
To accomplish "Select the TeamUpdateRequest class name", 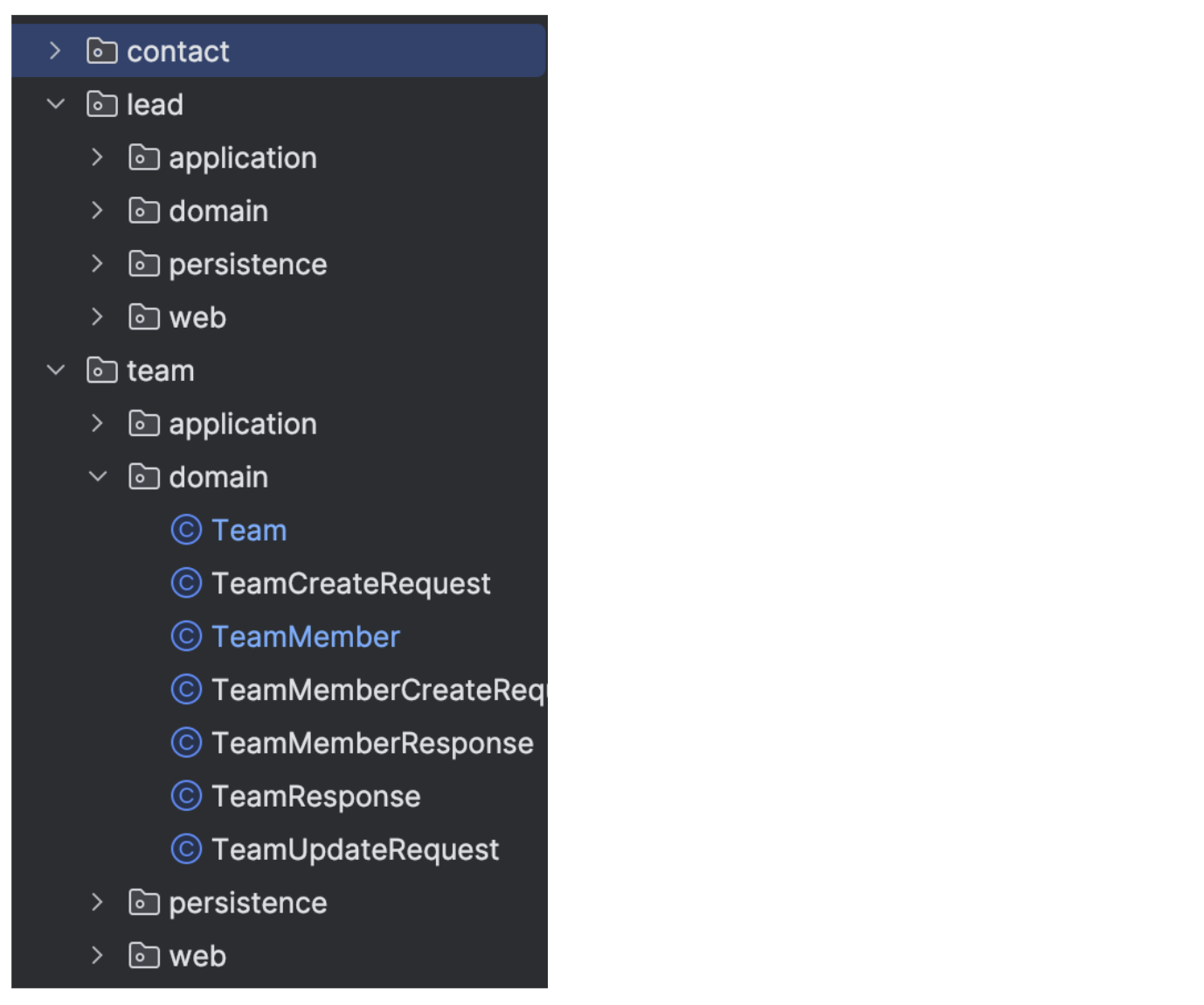I will click(x=355, y=849).
